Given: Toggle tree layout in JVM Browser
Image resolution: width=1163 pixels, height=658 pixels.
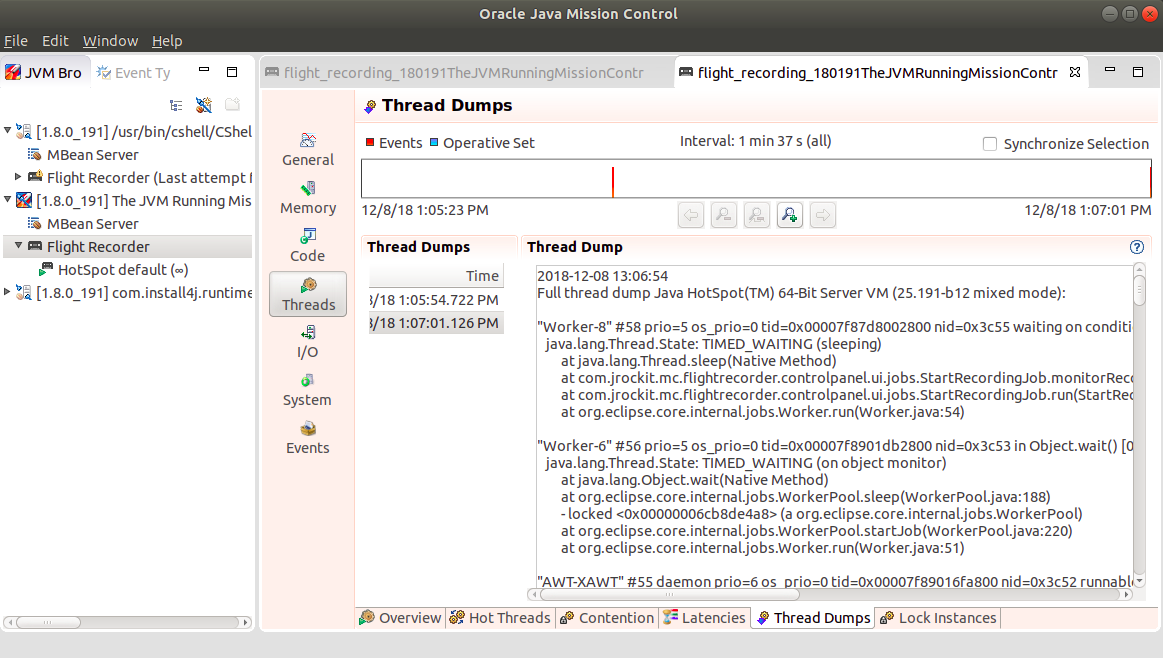Looking at the screenshot, I should [x=177, y=105].
